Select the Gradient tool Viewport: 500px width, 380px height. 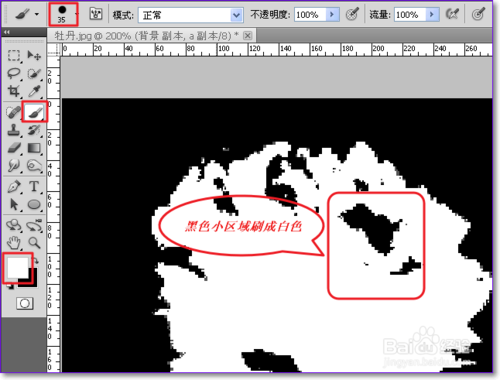click(34, 148)
